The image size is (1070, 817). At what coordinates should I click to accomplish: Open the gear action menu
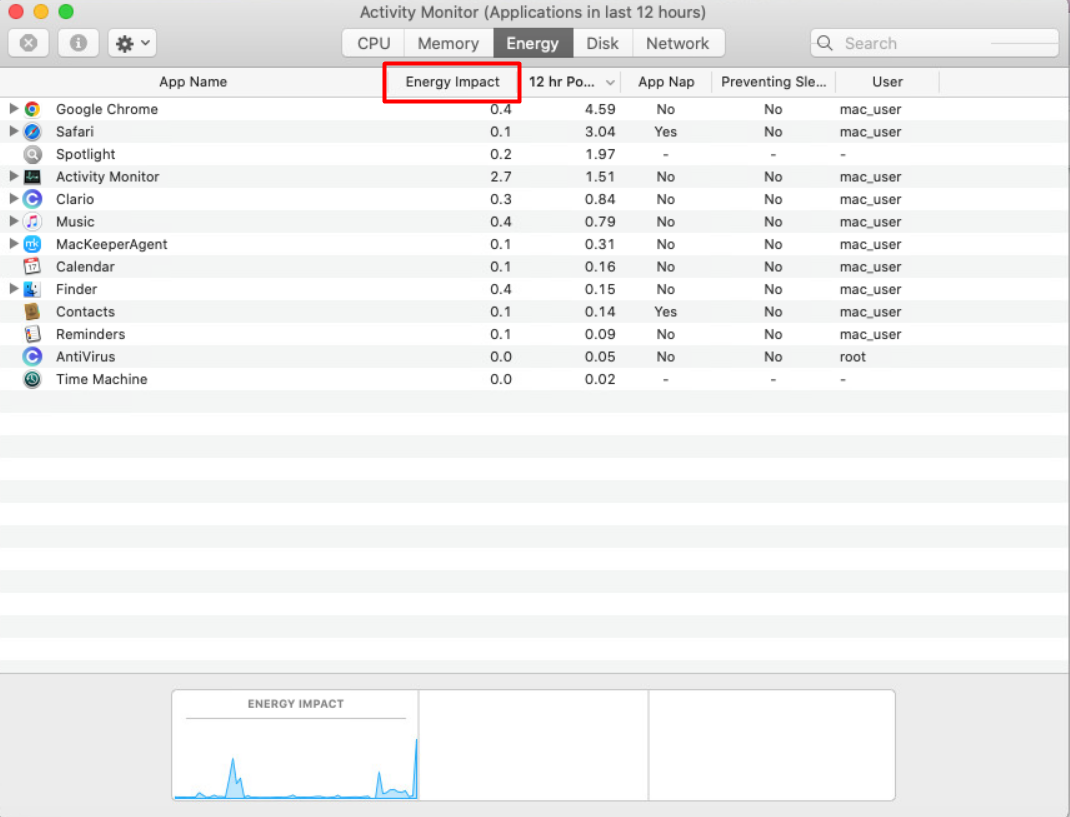tap(132, 43)
